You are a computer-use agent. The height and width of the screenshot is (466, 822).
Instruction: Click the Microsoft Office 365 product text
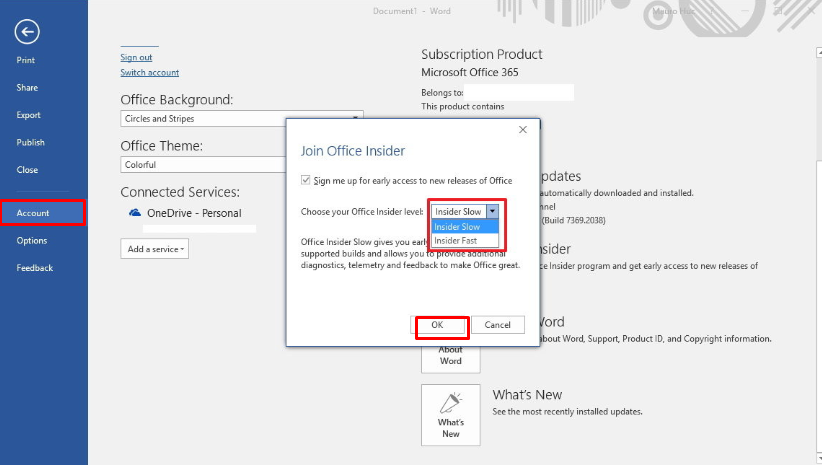click(x=470, y=72)
